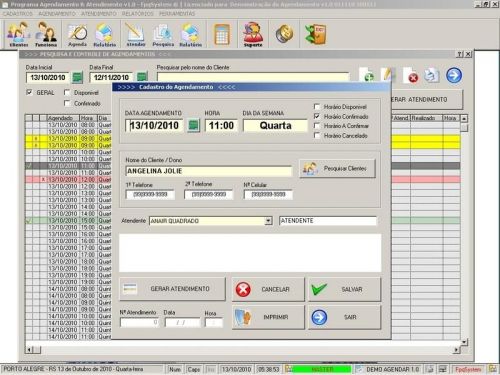The width and height of the screenshot is (500, 375).
Task: Uncheck Horário Confirmado checkbox
Action: 317,116
